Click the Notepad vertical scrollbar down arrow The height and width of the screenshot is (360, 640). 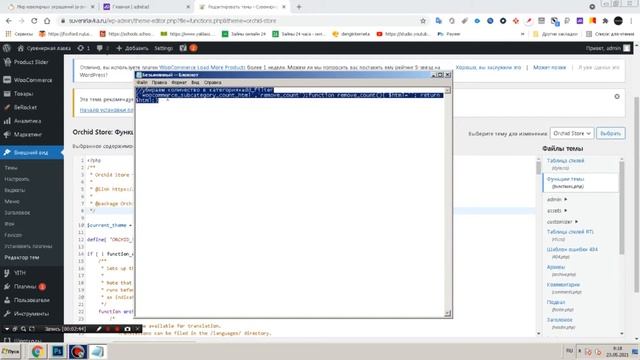point(448,313)
